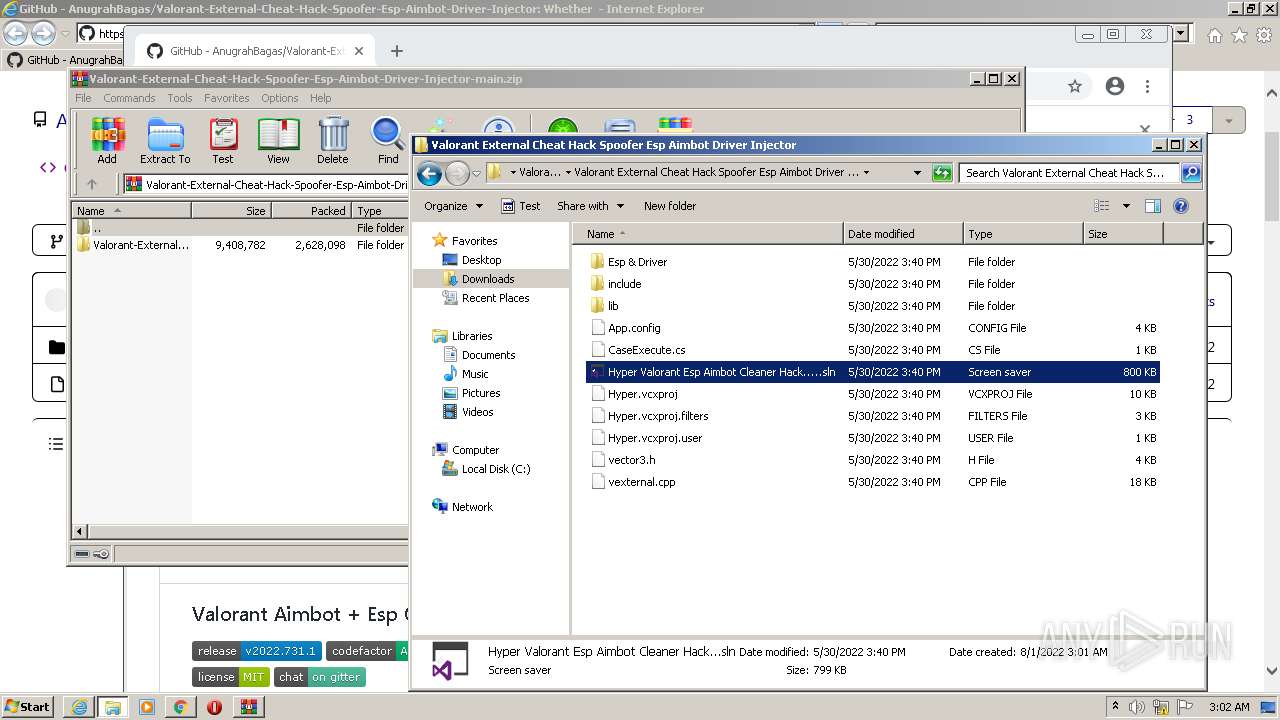Open a new Chrome tab
1280x720 pixels.
(x=397, y=51)
